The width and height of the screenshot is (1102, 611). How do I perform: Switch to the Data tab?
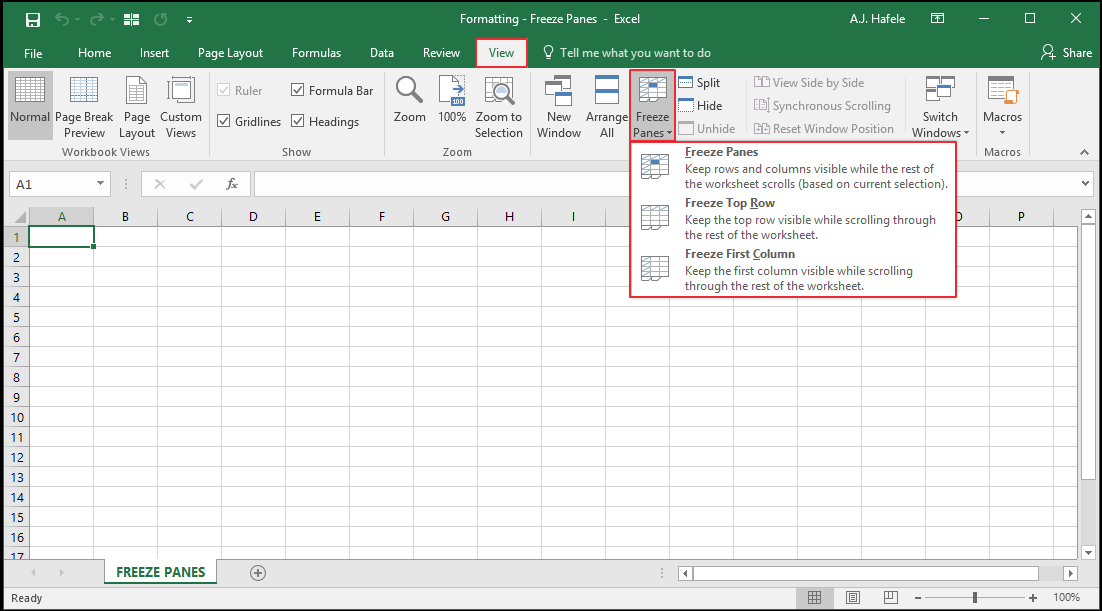(x=382, y=53)
